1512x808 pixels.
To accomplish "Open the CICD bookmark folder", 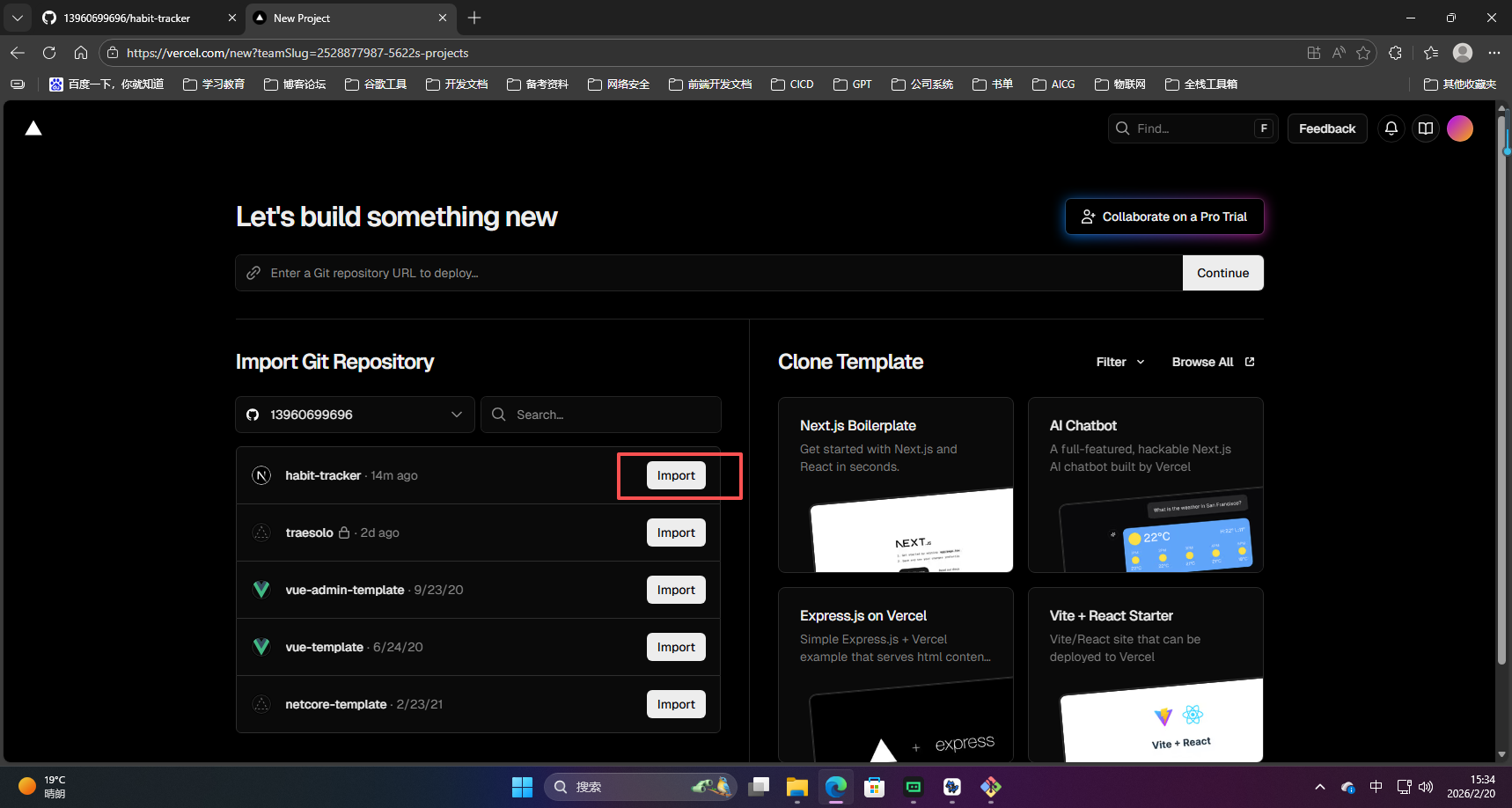I will (792, 84).
